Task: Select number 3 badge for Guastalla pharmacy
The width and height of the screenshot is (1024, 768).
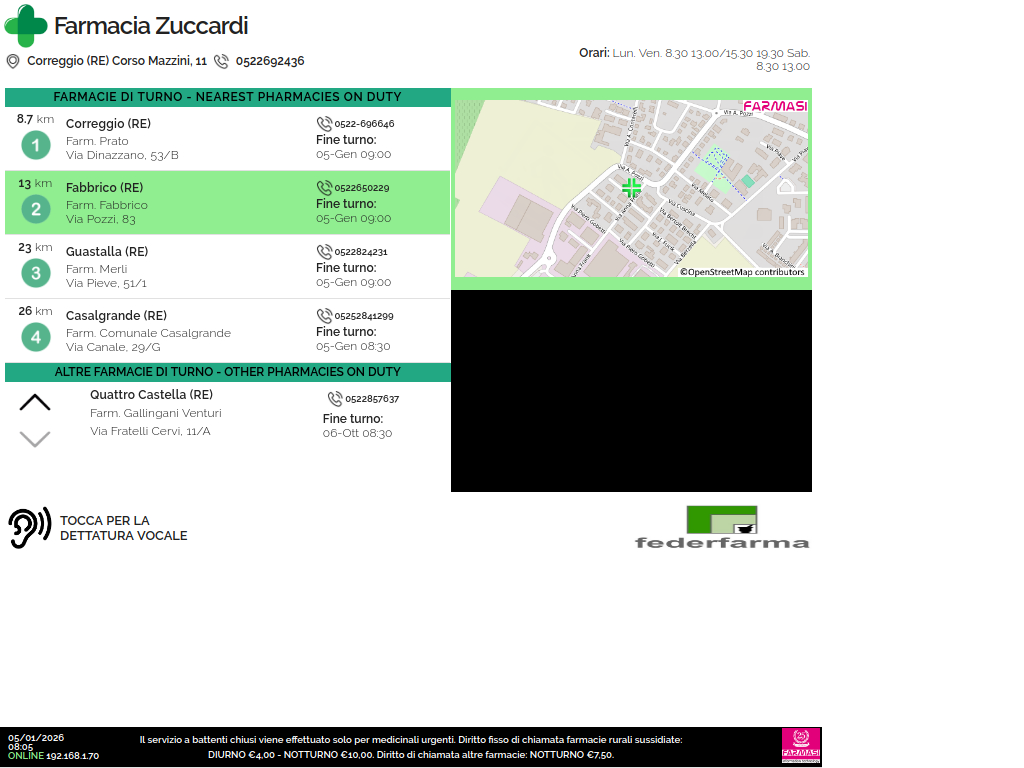Action: click(36, 273)
